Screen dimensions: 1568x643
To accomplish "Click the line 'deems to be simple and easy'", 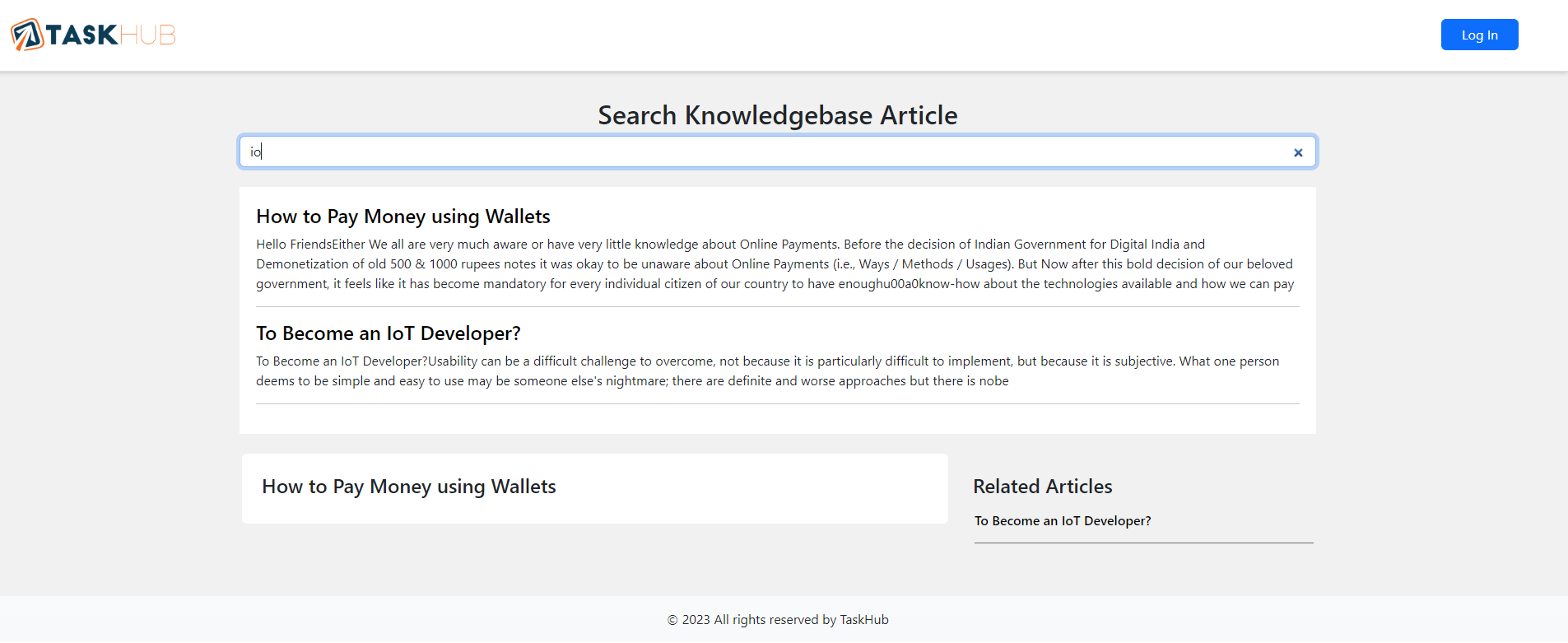I will point(631,381).
